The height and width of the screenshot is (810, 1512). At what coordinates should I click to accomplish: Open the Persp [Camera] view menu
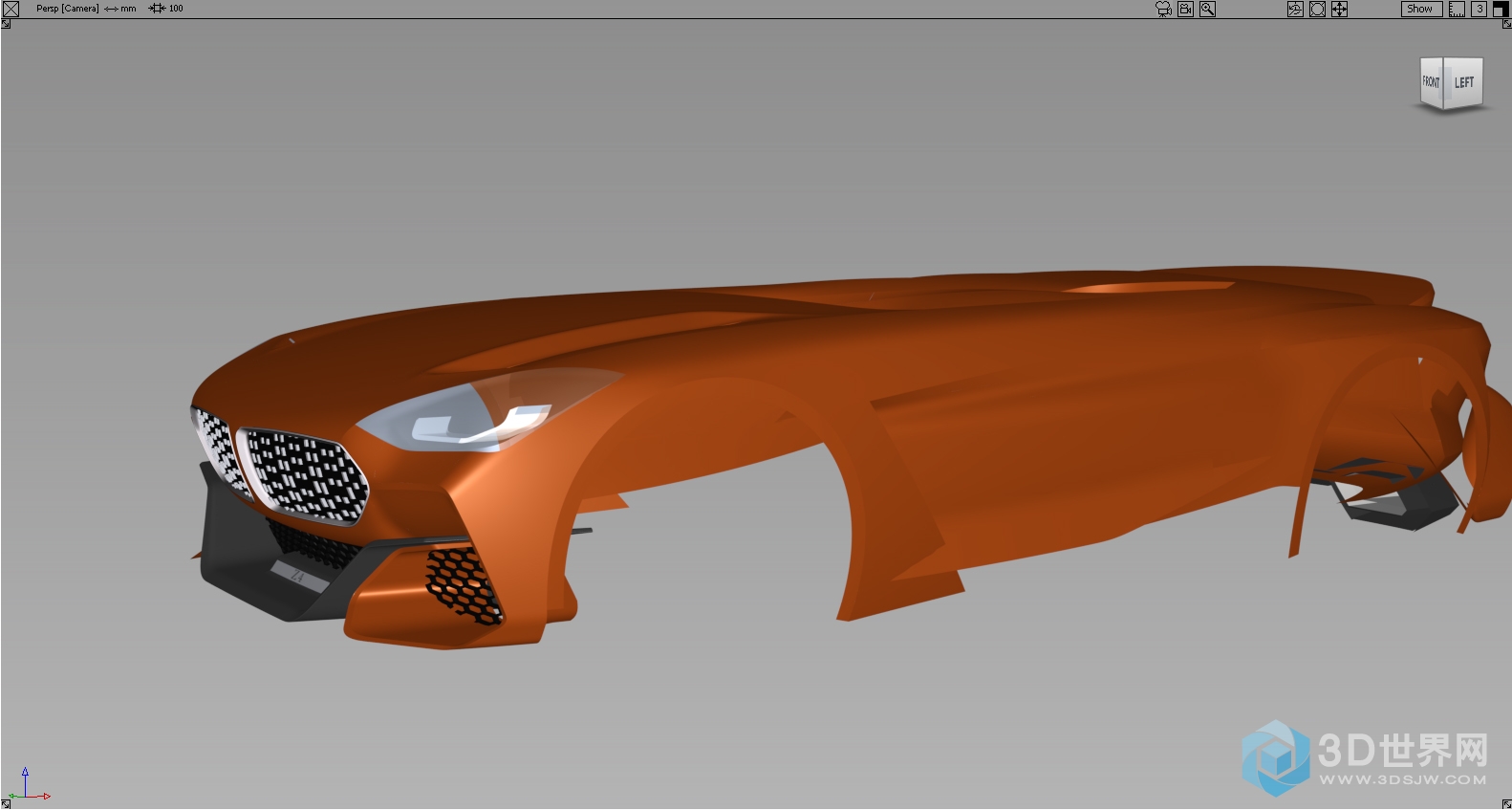[x=68, y=9]
